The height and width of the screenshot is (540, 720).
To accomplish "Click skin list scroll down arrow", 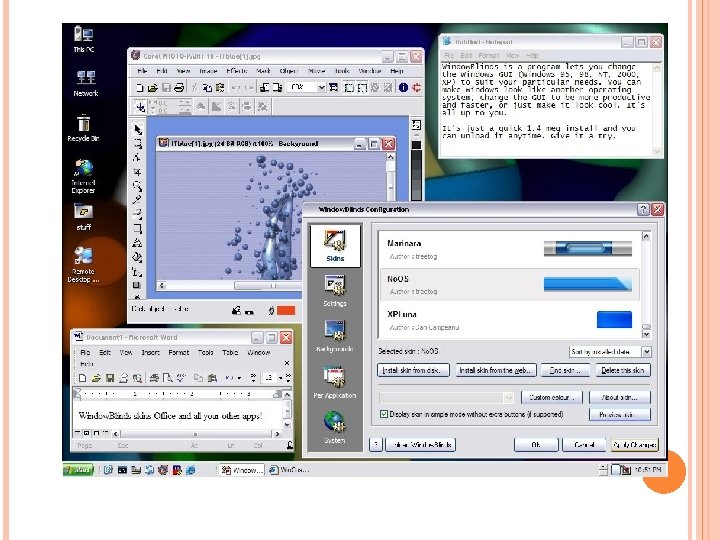I will pos(646,334).
